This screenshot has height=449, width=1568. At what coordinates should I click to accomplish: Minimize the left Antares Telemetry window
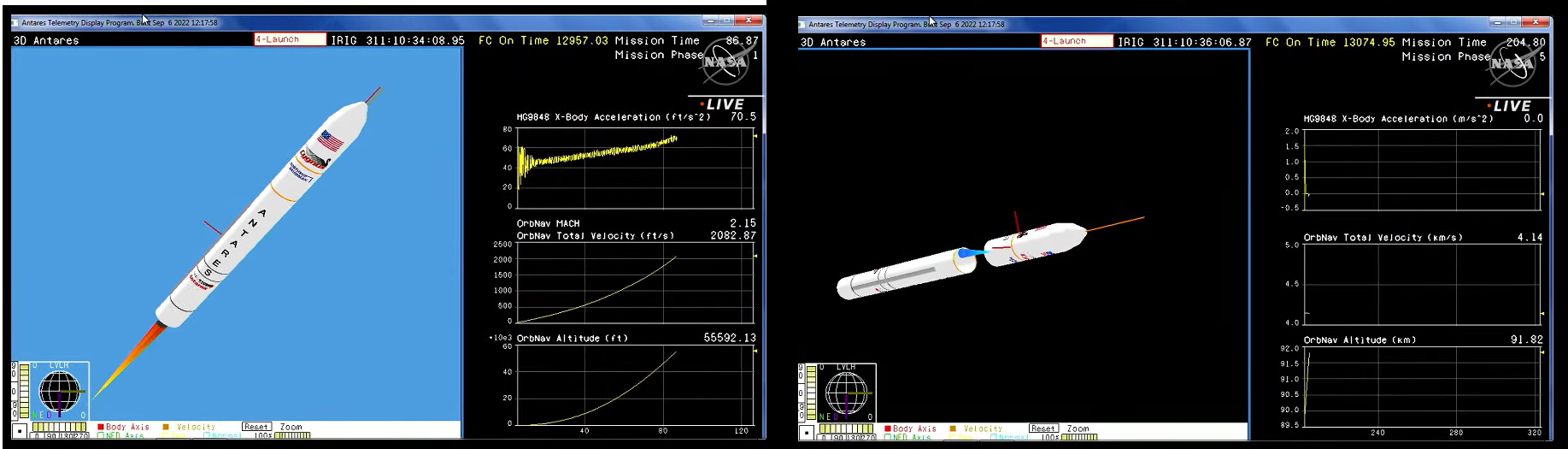pyautogui.click(x=711, y=21)
